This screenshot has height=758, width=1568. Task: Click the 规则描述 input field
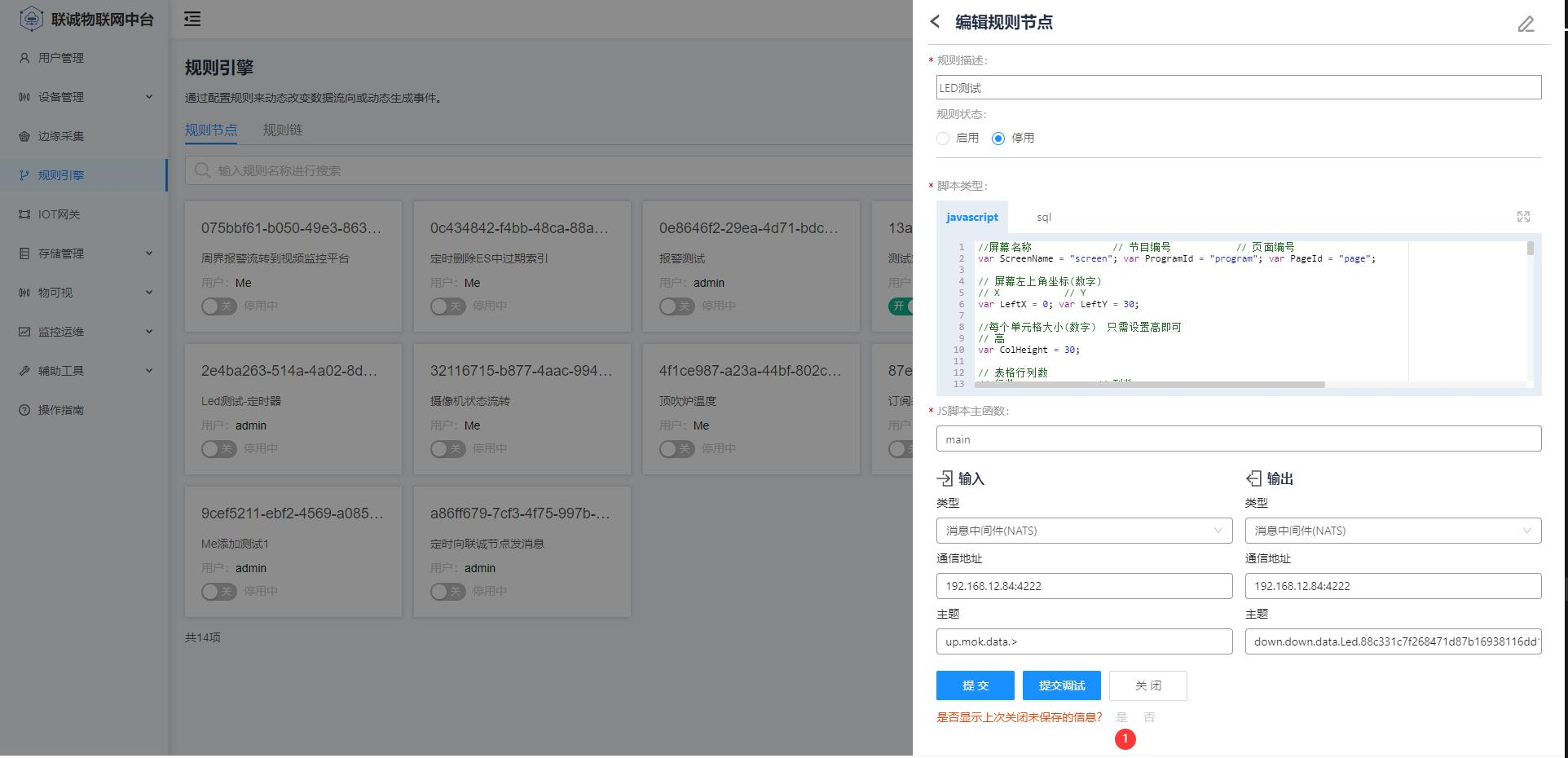click(1239, 87)
